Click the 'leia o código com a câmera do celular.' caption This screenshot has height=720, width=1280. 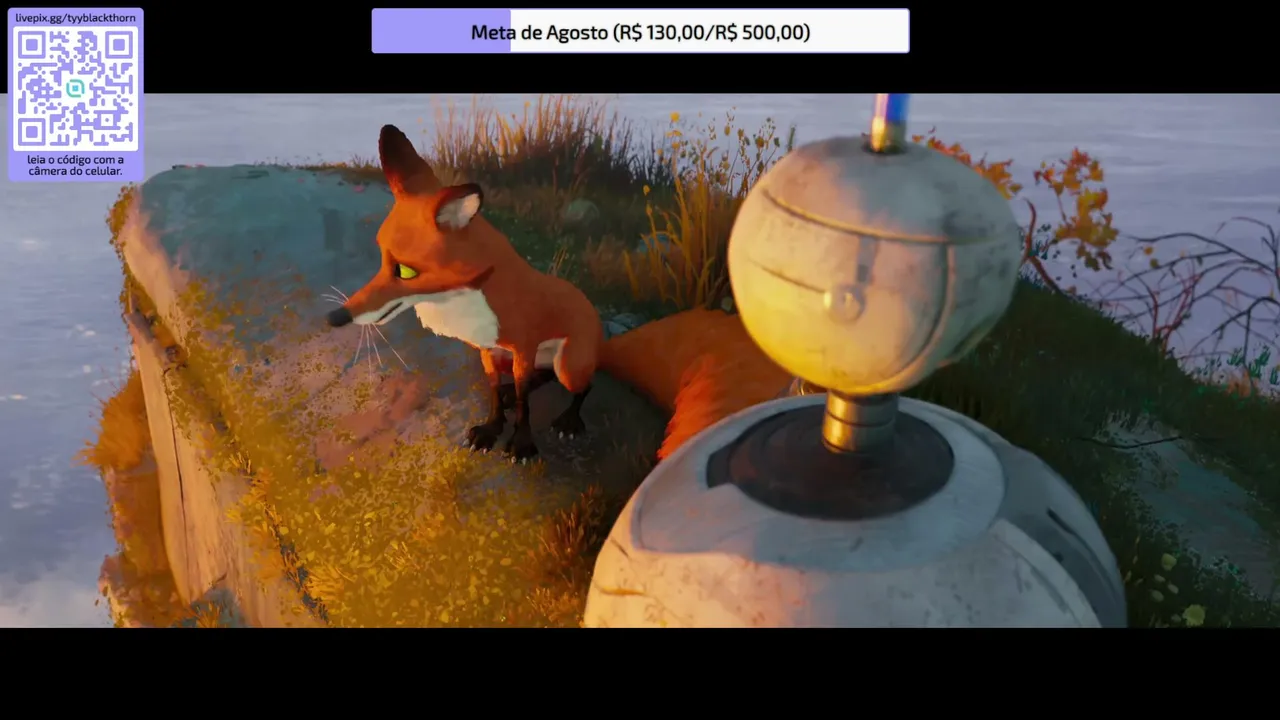coord(76,165)
